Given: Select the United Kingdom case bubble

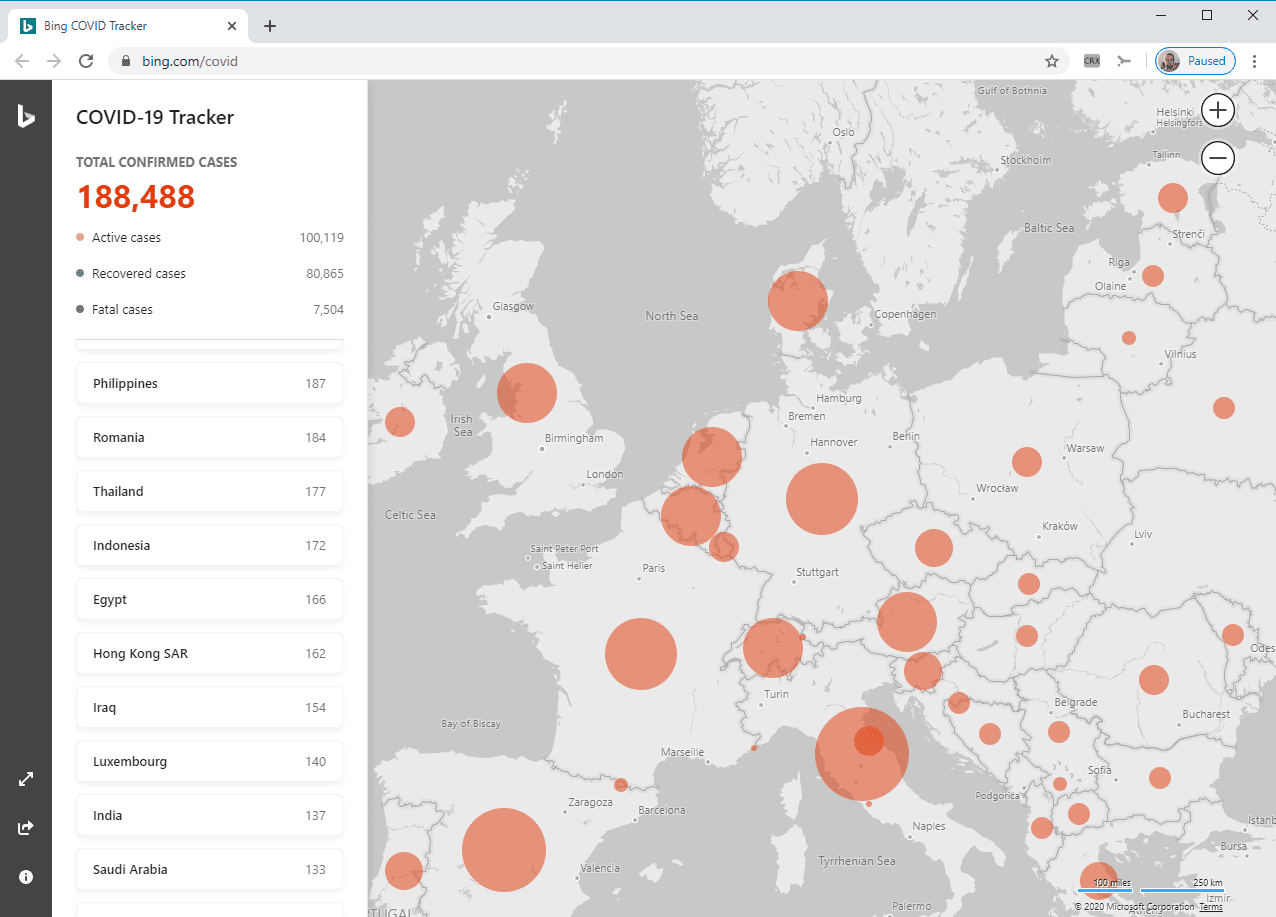Looking at the screenshot, I should coord(527,393).
